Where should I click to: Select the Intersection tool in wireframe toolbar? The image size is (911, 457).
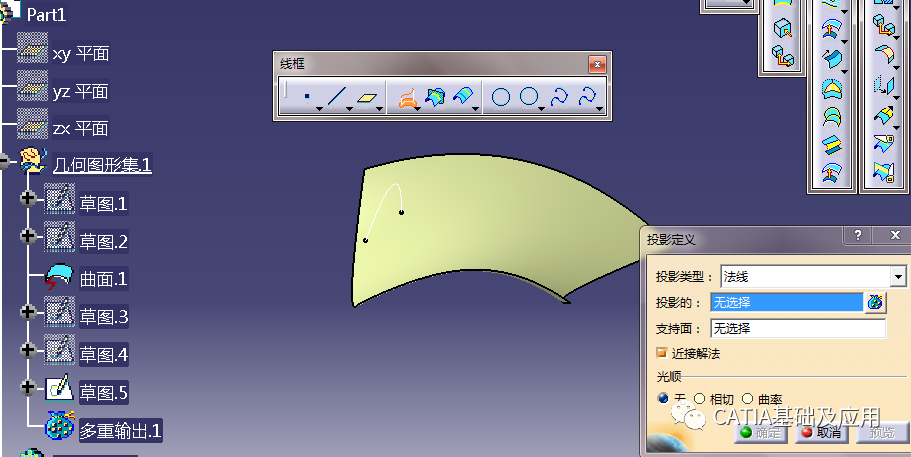(435, 96)
